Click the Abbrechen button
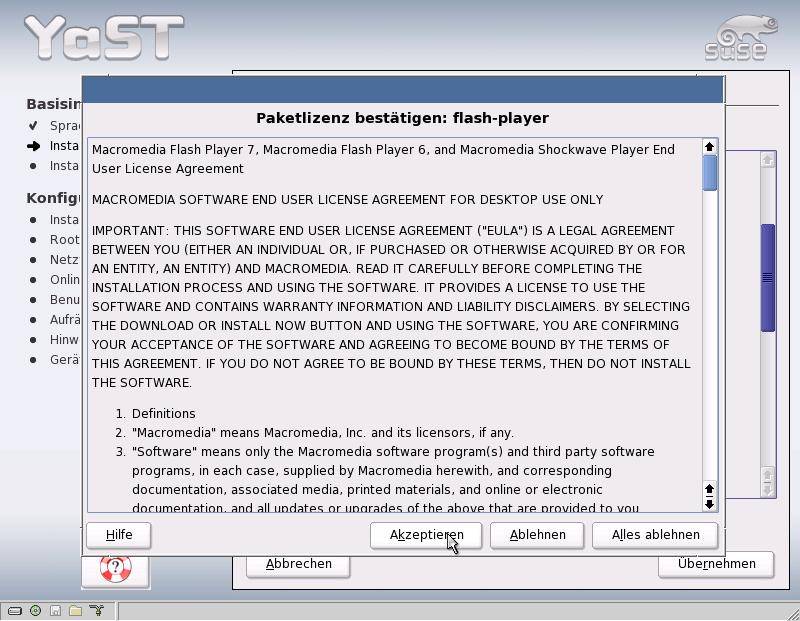800x621 pixels. click(x=298, y=564)
